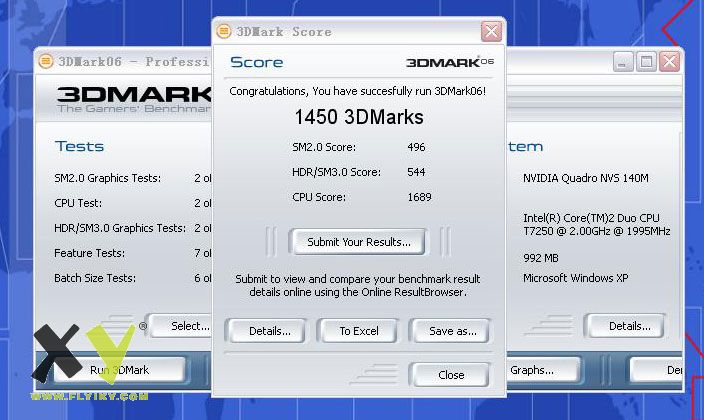Start benchmark with Run 3DMark button

(120, 370)
